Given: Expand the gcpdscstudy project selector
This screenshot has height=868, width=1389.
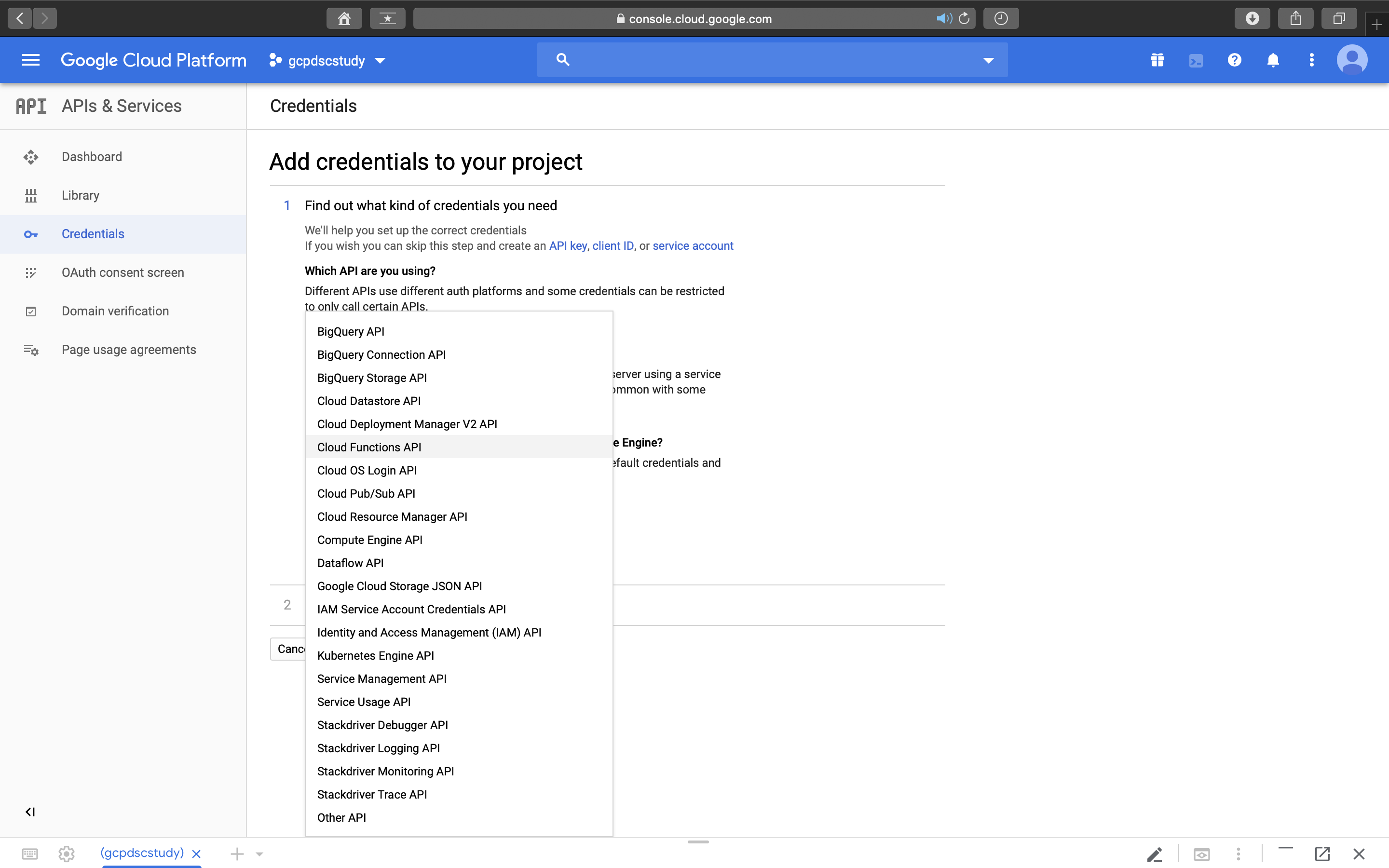Looking at the screenshot, I should tap(327, 60).
